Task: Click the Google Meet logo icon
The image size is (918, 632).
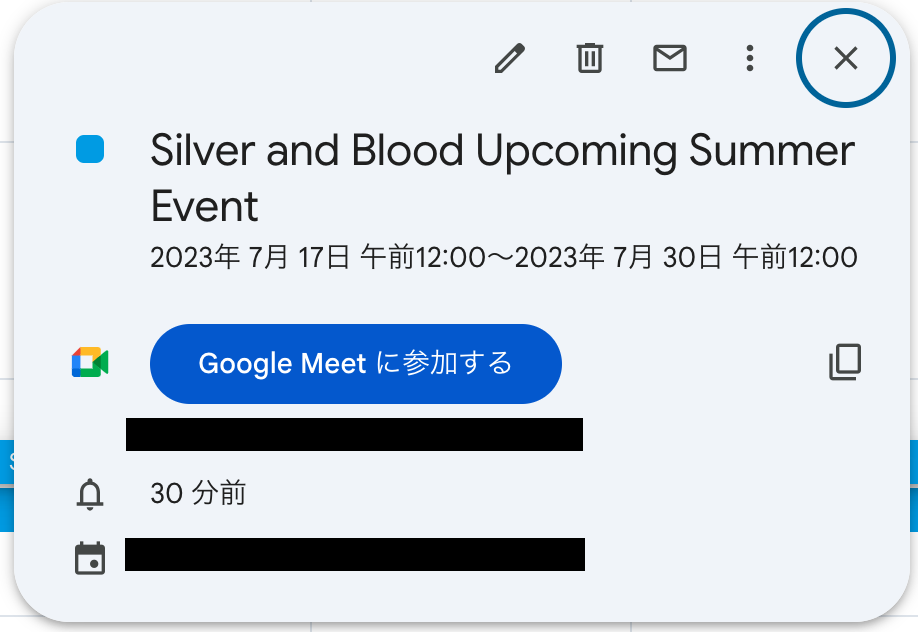Action: point(90,363)
